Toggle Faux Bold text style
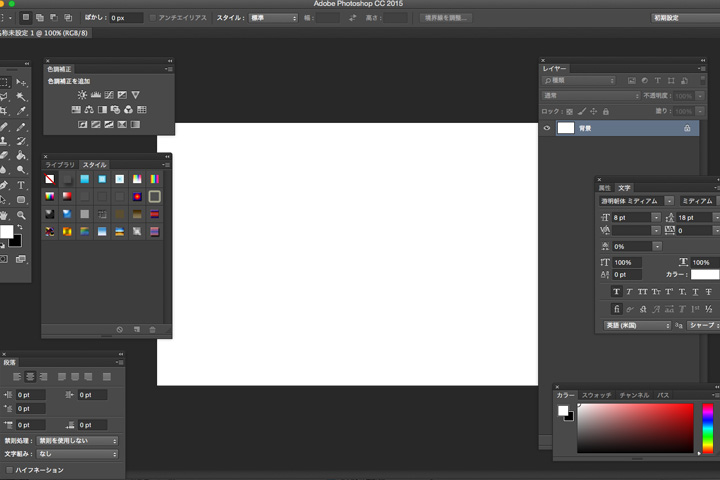Viewport: 720px width, 480px height. click(x=616, y=292)
